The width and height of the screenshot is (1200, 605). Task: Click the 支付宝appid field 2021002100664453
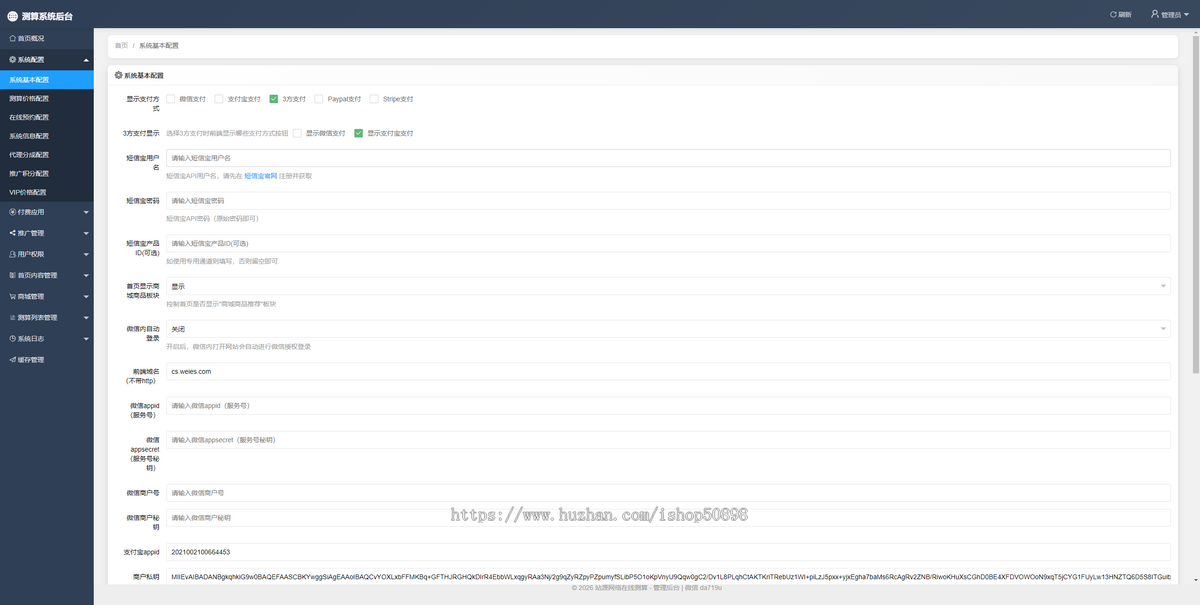point(668,552)
